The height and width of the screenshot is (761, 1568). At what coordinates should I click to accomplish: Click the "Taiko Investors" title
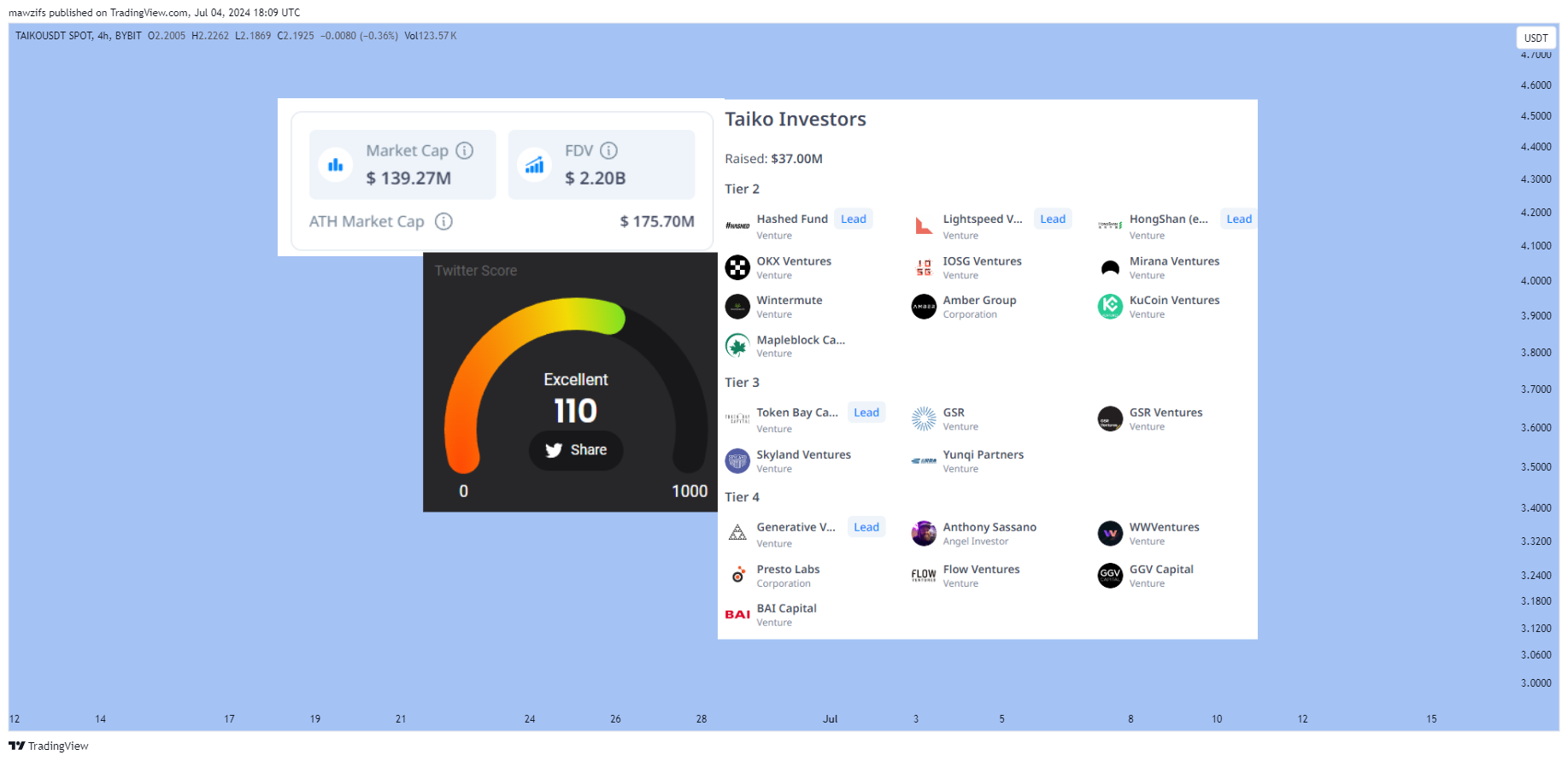pos(796,119)
